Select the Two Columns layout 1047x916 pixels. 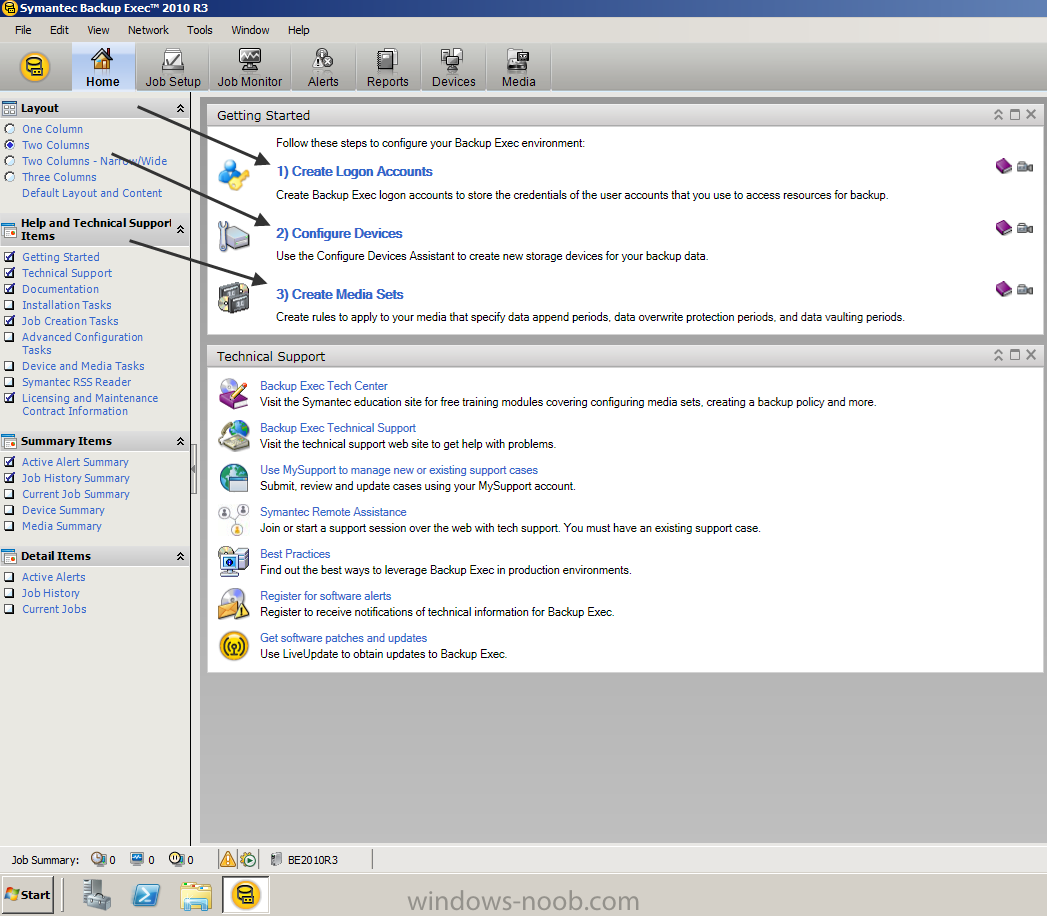(x=9, y=145)
